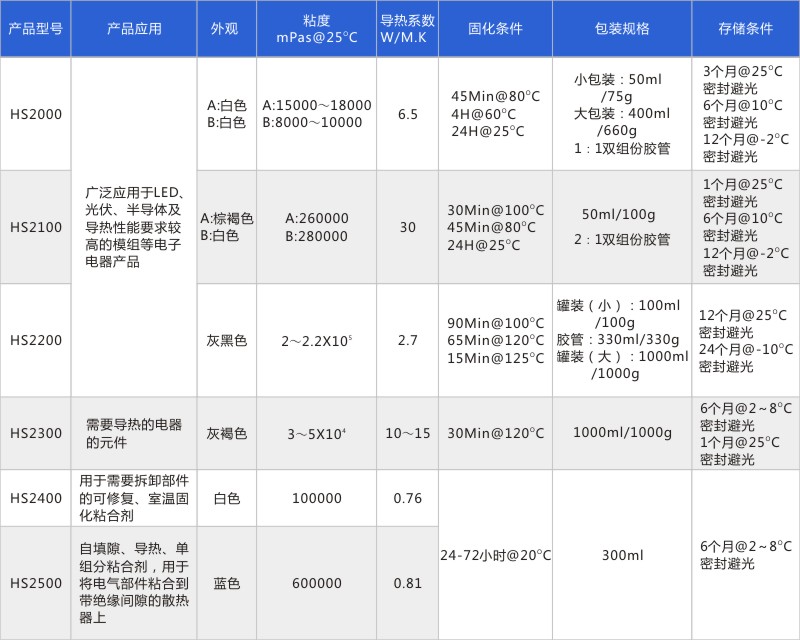Select the 存储条件 column header
800x640 pixels.
tap(745, 29)
